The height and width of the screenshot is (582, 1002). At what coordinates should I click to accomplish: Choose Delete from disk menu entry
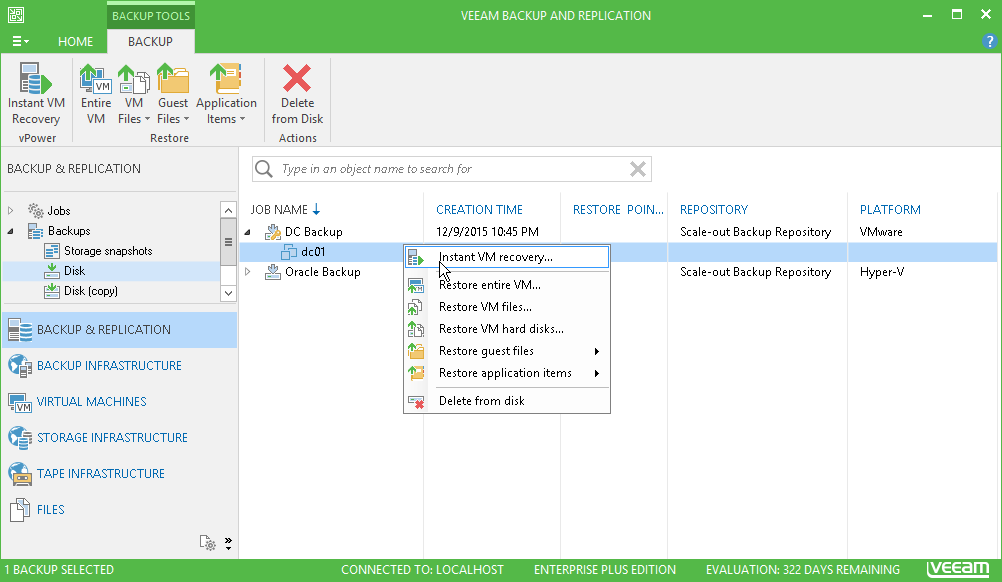coord(481,401)
